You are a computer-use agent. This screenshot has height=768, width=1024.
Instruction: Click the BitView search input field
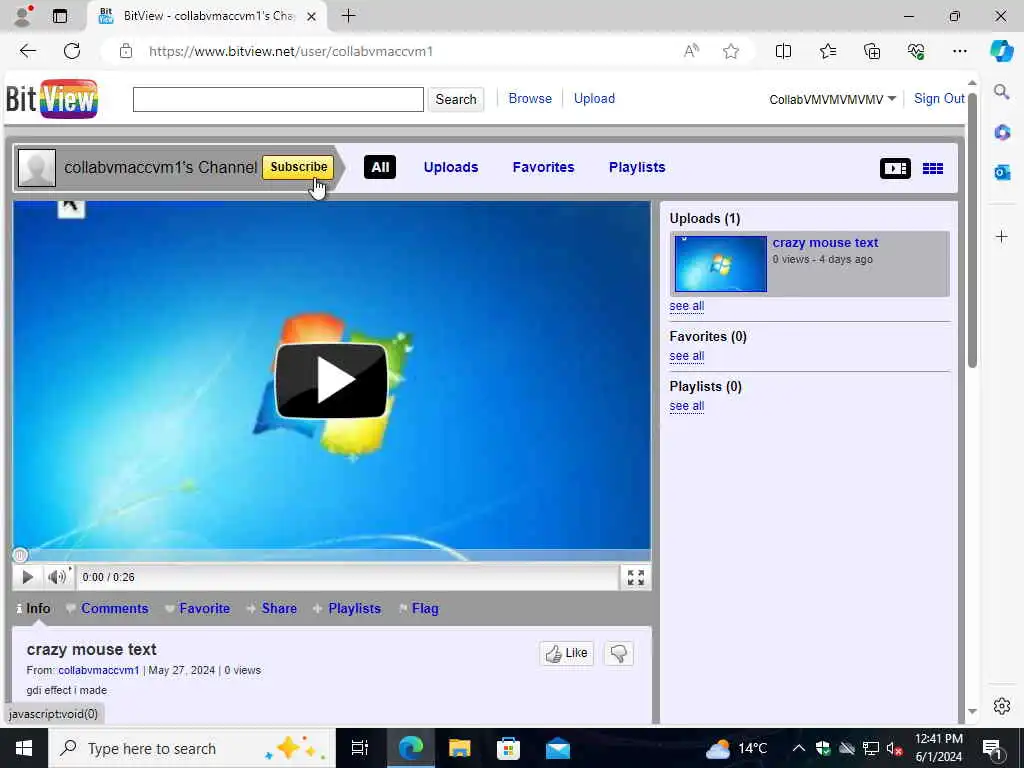click(278, 99)
